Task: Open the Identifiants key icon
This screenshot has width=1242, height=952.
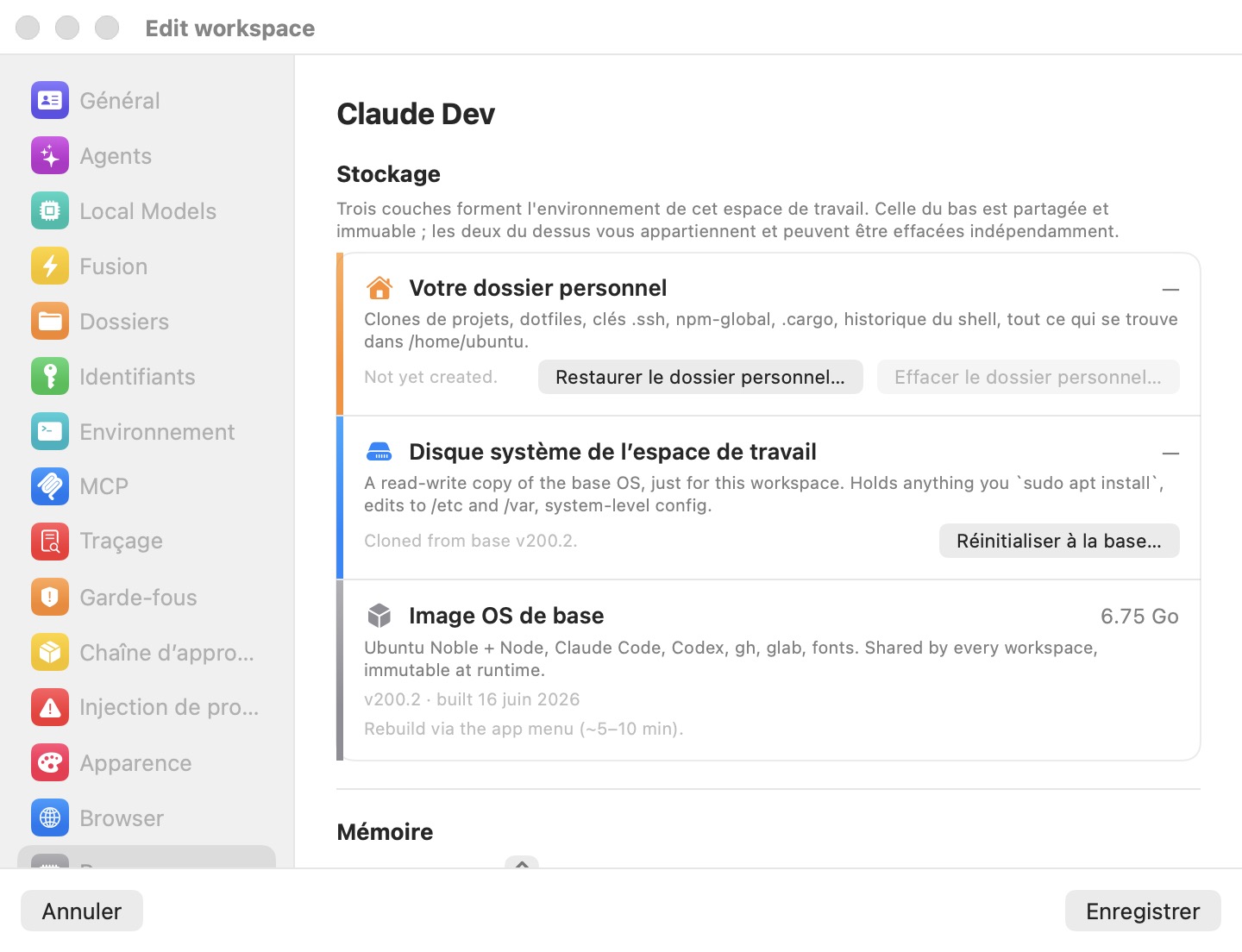Action: point(50,377)
